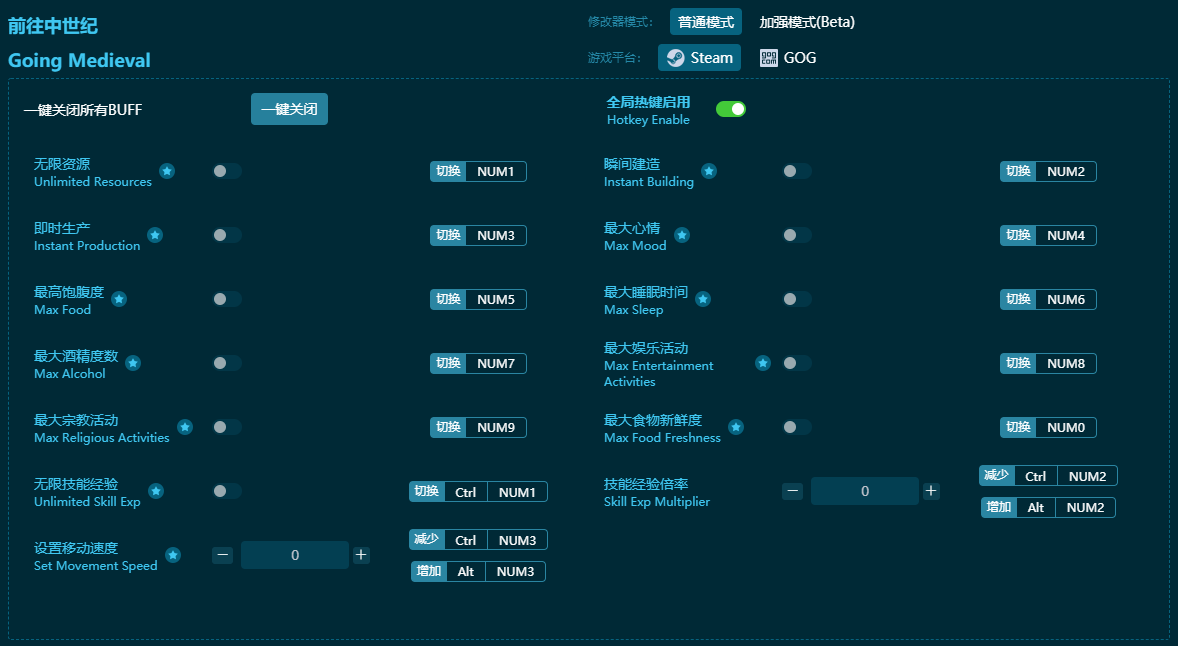Enable Max Entertainment Activities switch
Screen dimensions: 1178x646
pyautogui.click(x=796, y=363)
